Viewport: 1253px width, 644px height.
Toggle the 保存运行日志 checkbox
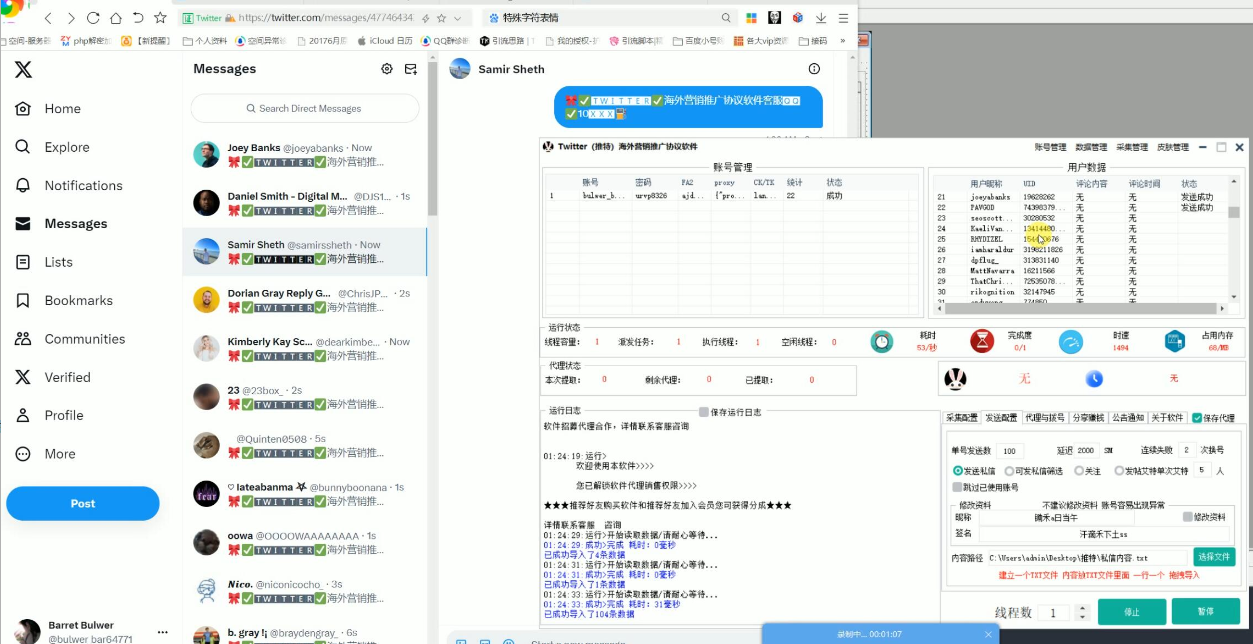coord(704,412)
